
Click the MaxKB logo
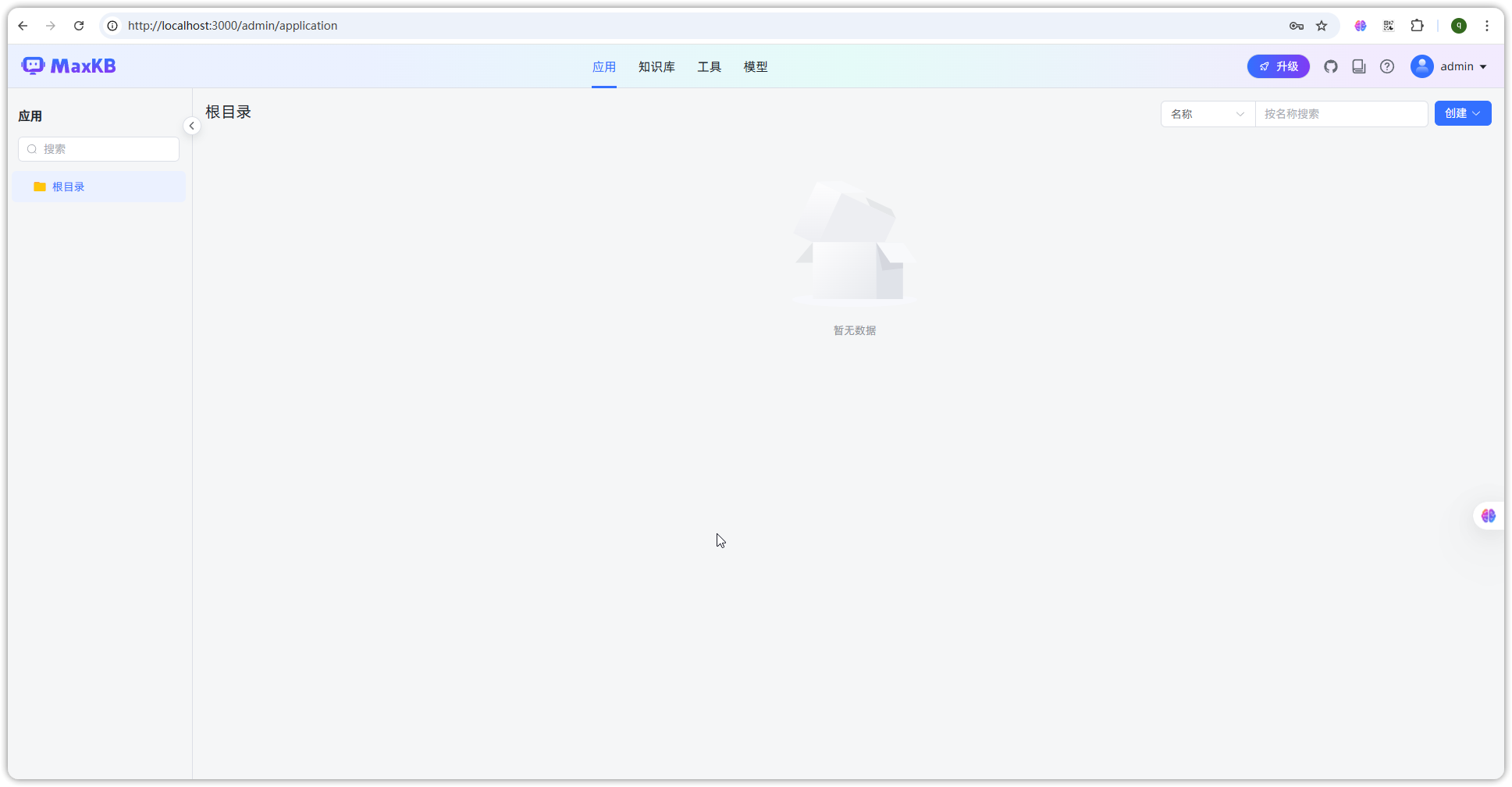(68, 66)
